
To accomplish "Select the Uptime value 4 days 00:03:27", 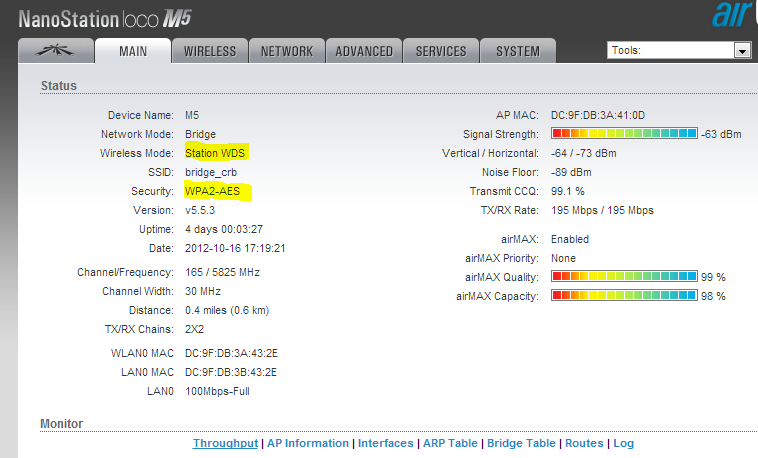I will point(224,229).
